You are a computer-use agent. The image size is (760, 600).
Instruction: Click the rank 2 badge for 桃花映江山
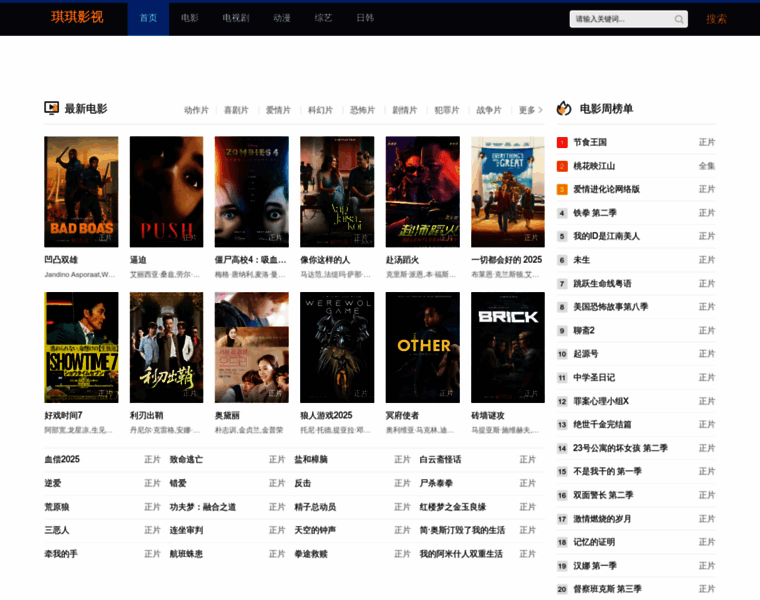point(562,166)
